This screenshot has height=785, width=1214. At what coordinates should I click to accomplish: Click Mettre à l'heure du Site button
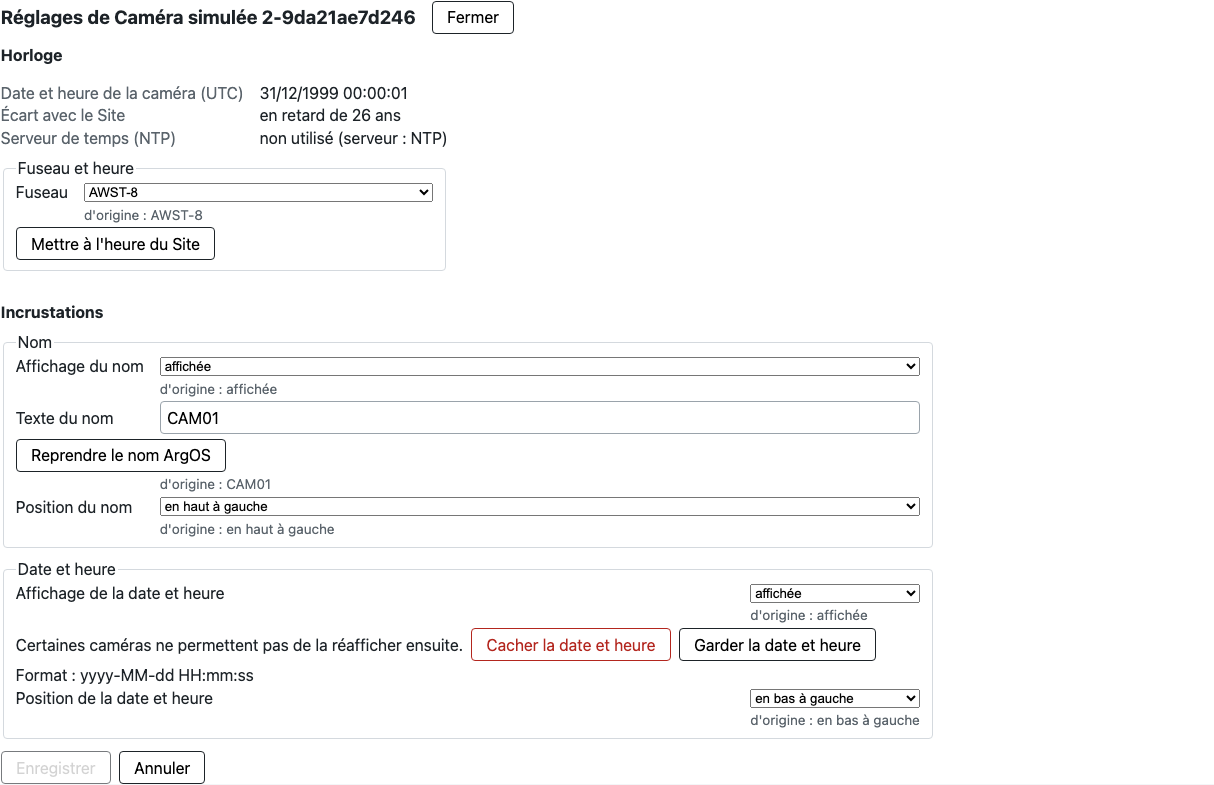[115, 244]
